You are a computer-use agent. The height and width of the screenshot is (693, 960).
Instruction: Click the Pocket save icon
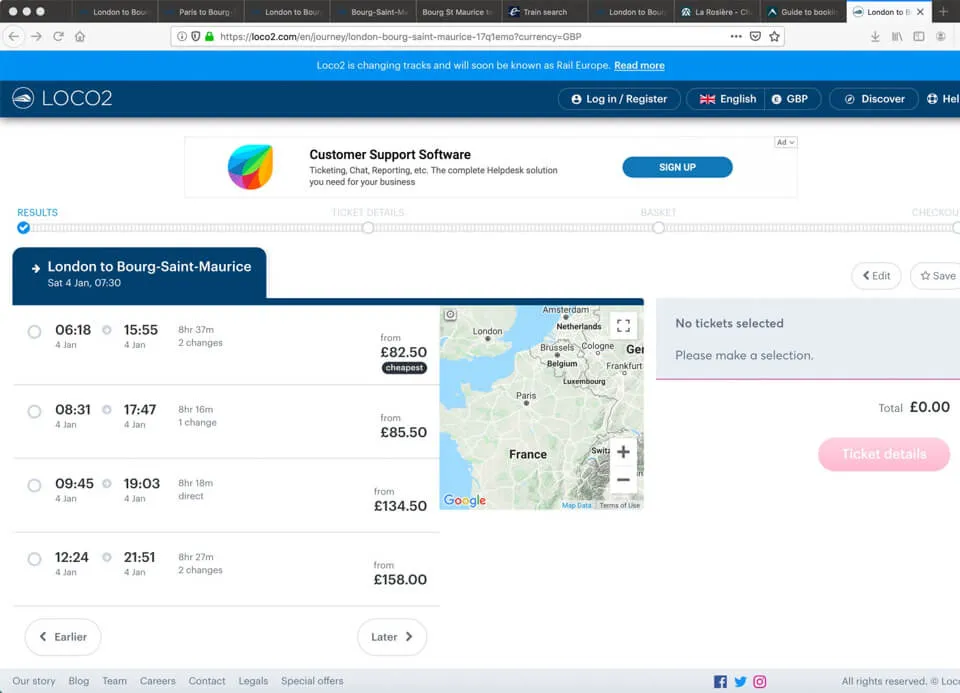(756, 37)
